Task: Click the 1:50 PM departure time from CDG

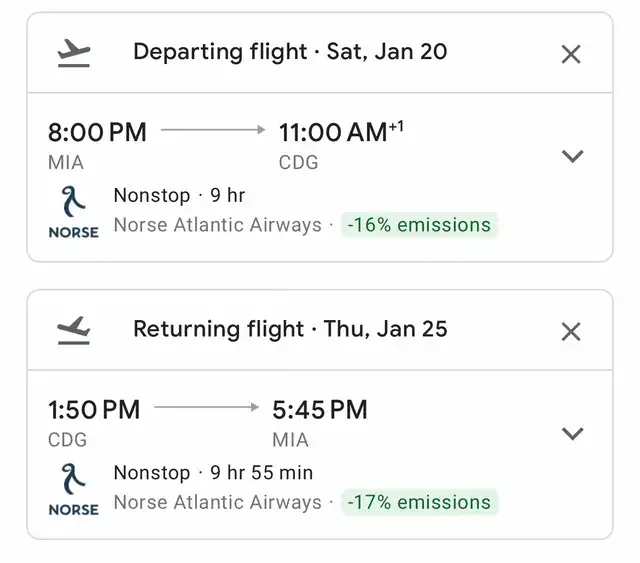Action: (x=94, y=409)
